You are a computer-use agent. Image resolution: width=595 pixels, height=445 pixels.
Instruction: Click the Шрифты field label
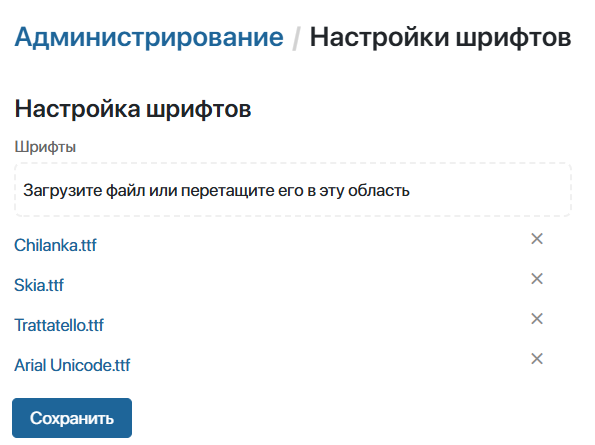(45, 147)
